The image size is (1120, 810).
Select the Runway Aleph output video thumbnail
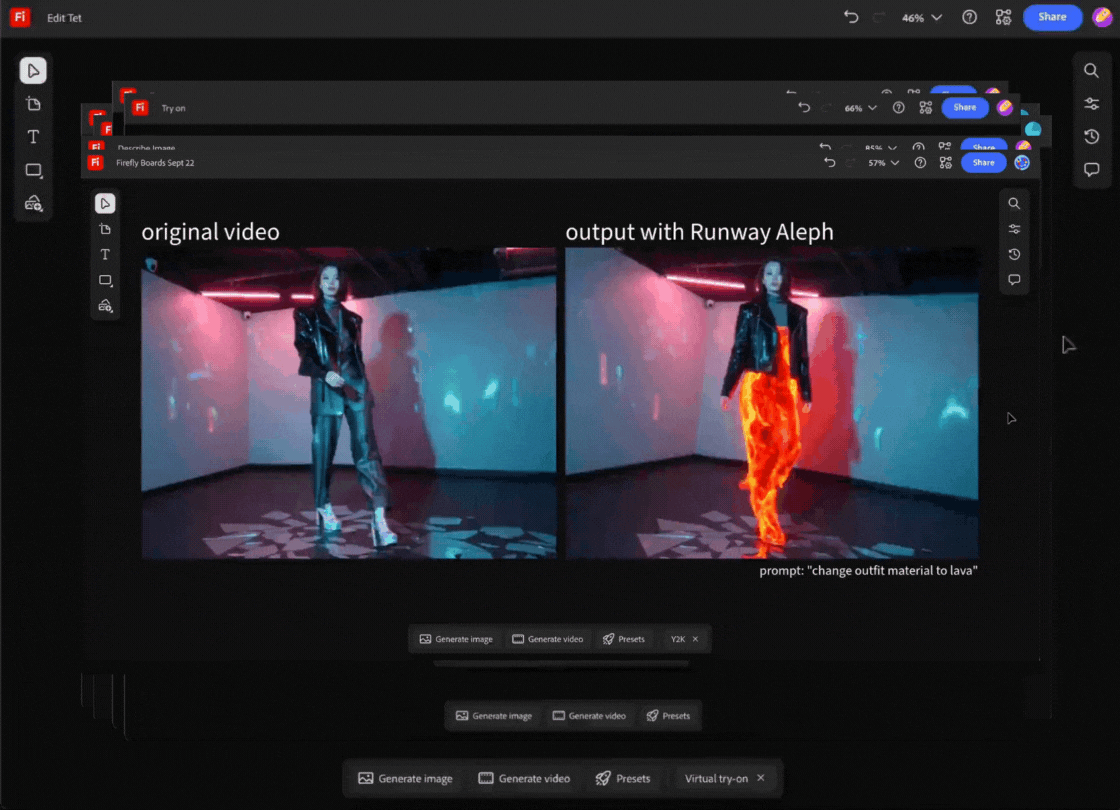point(771,403)
